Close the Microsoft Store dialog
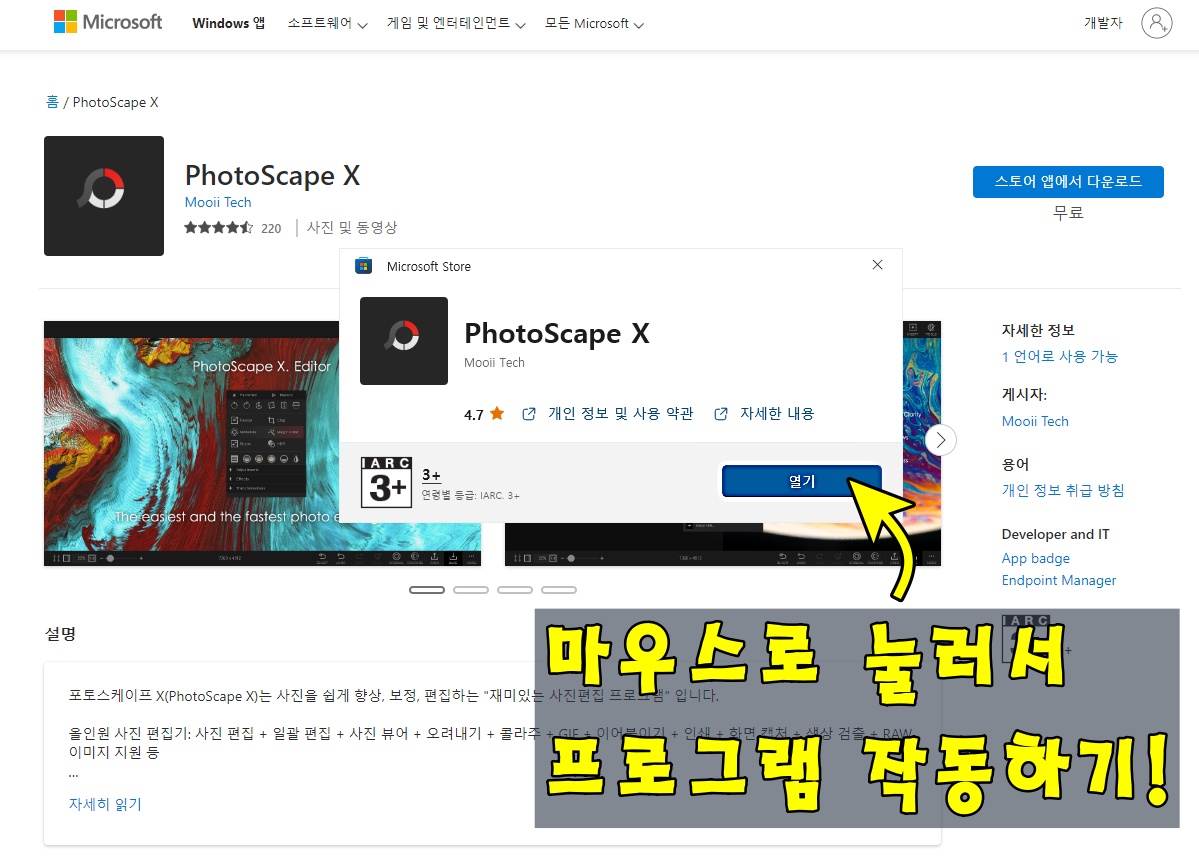Viewport: 1199px width, 857px height. pos(877,265)
